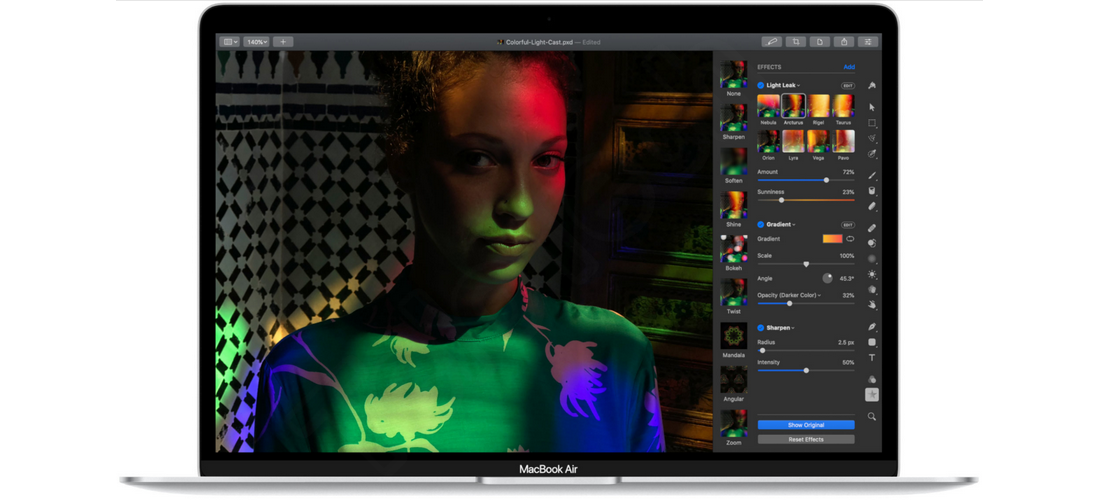Screen dimensions: 1100x500
Task: Choose the Angular effect thumbnail
Action: pos(734,379)
